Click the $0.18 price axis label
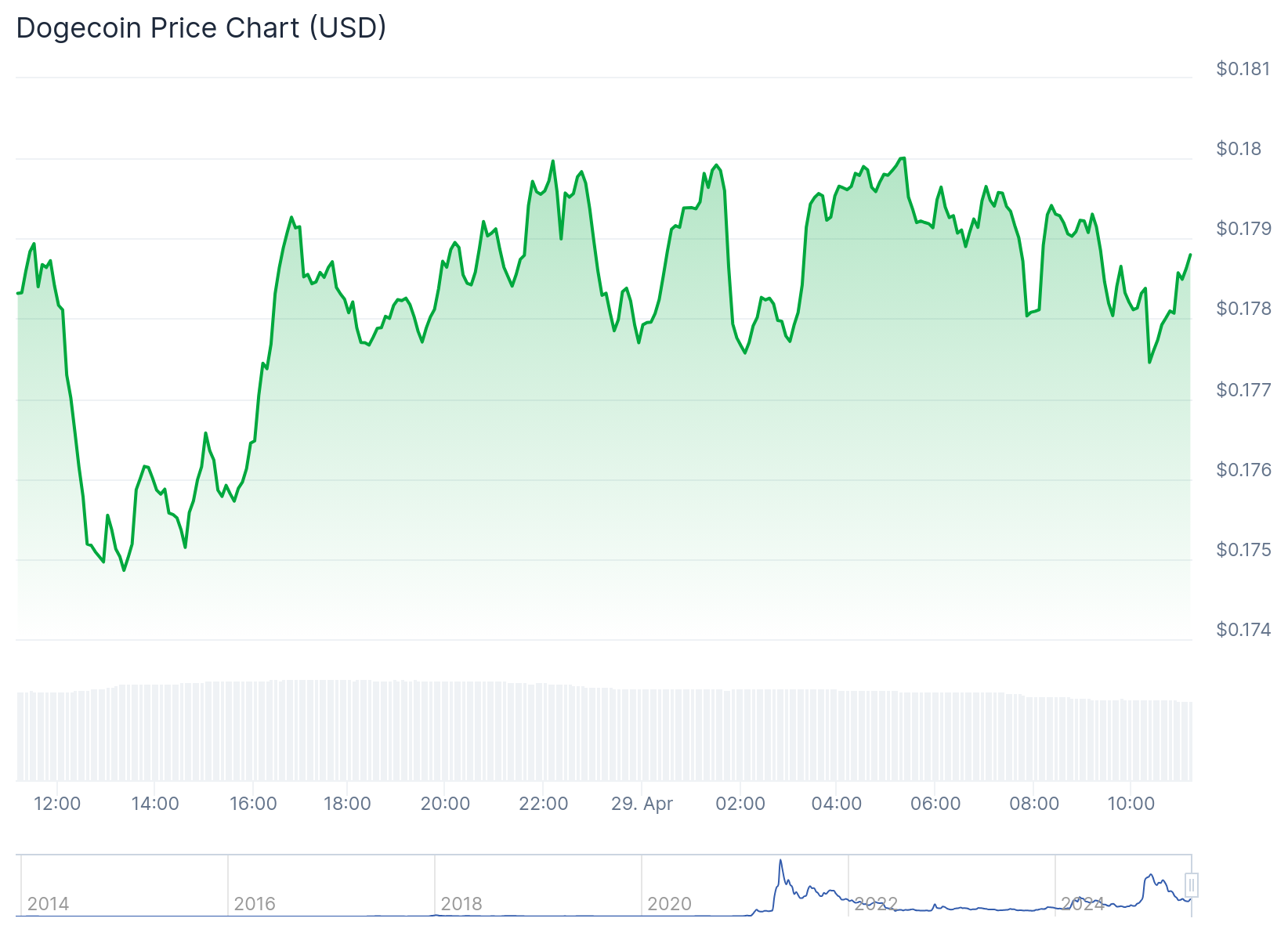The width and height of the screenshot is (1288, 940). tap(1239, 149)
